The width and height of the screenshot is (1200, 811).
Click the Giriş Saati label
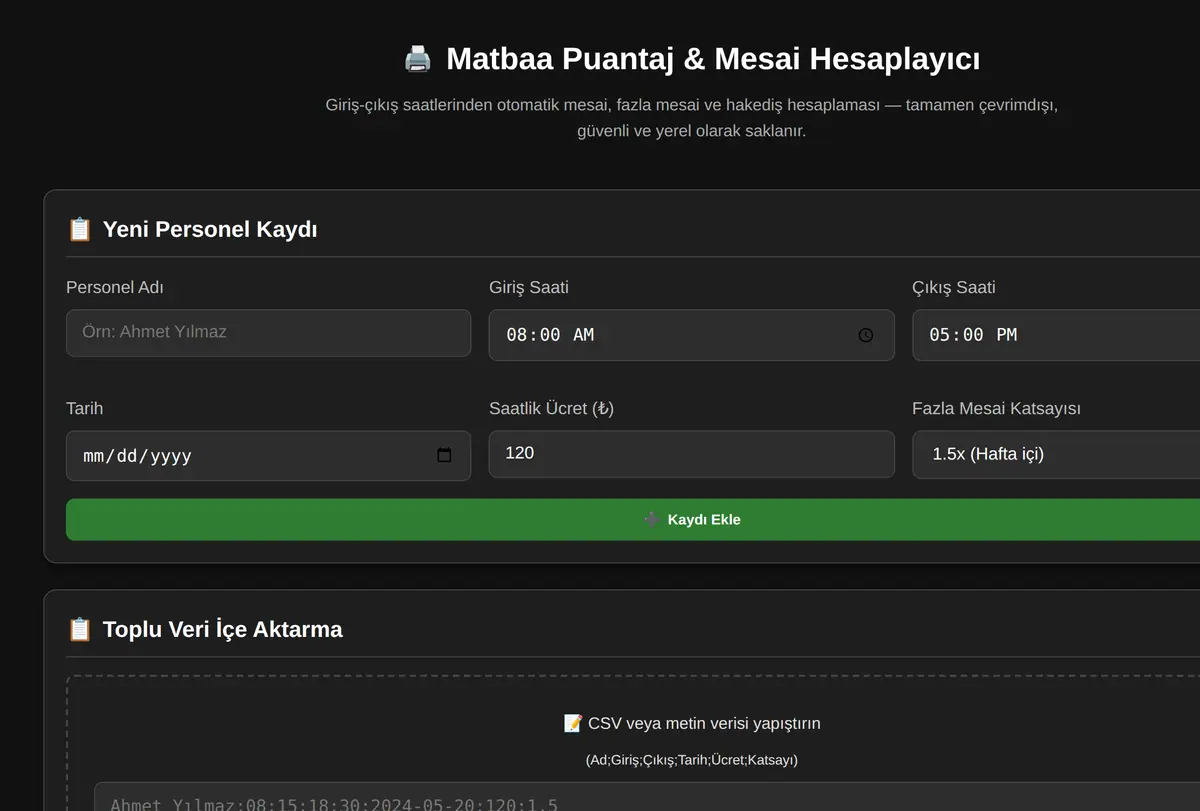[529, 288]
